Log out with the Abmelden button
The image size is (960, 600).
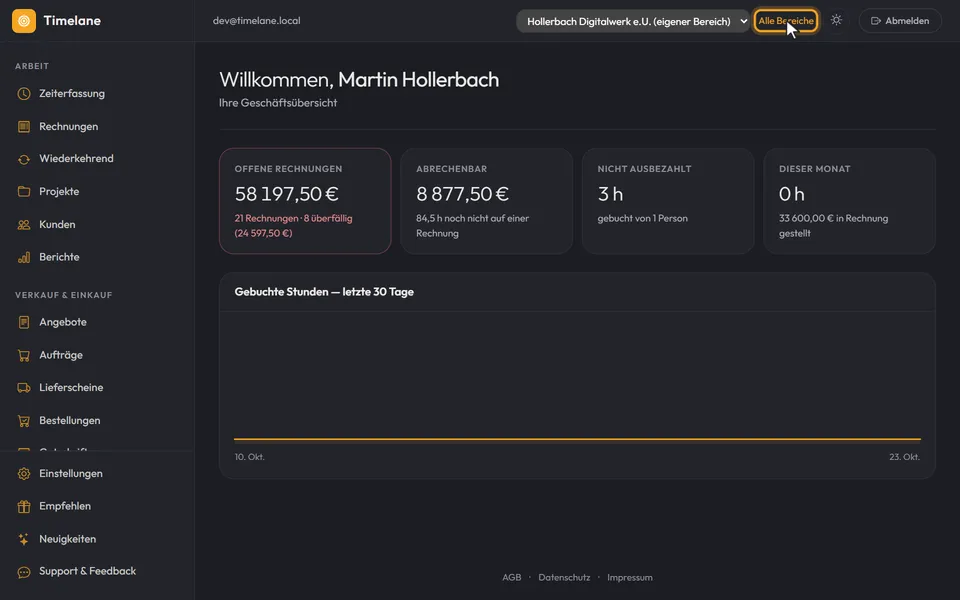point(900,21)
